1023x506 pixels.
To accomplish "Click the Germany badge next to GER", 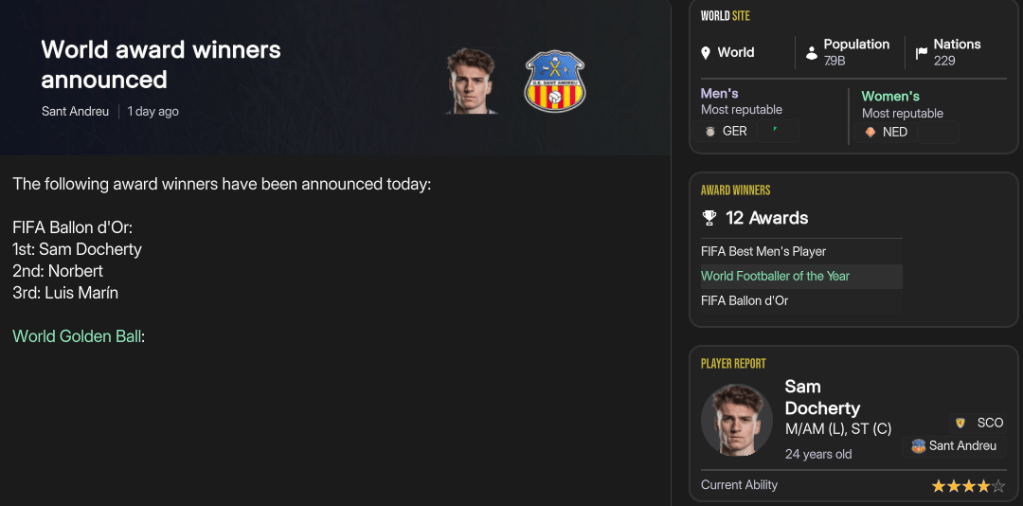I will [x=710, y=131].
